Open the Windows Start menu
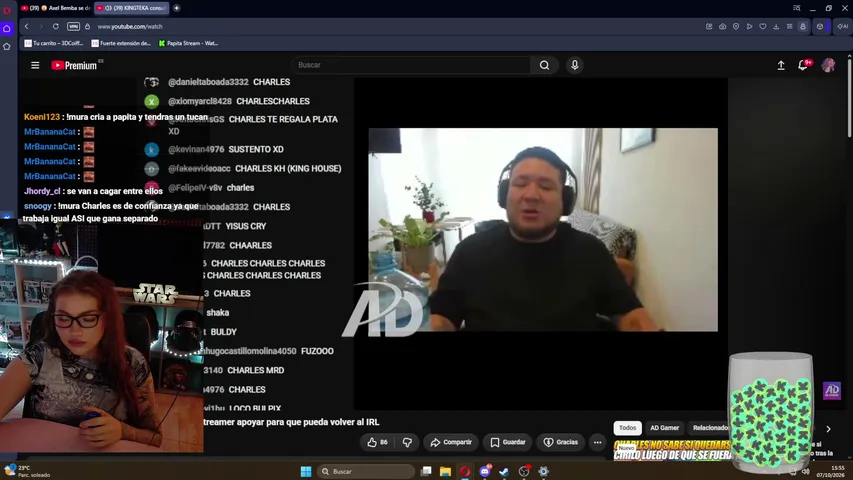This screenshot has width=853, height=480. [306, 471]
